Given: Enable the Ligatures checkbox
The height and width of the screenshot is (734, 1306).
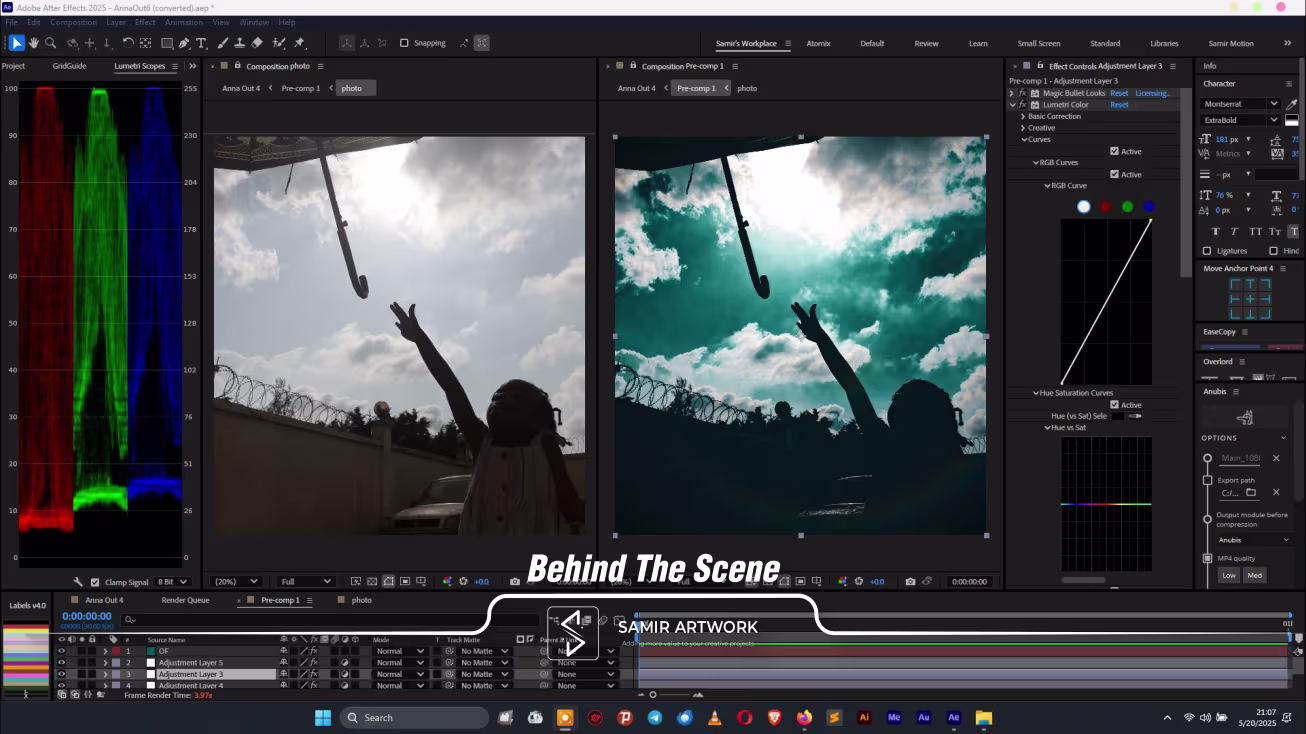Looking at the screenshot, I should [1207, 251].
